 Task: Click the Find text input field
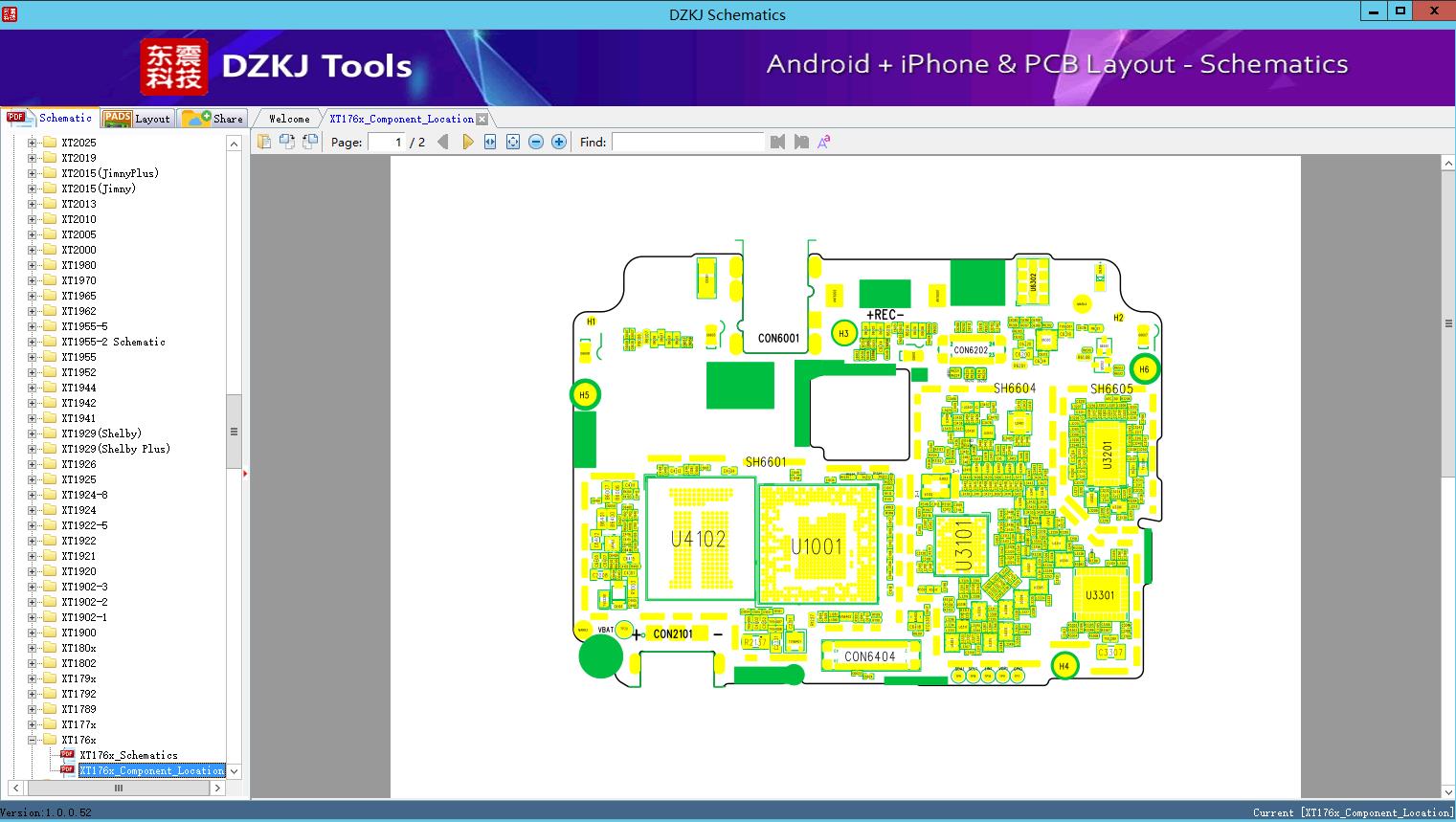coord(688,142)
